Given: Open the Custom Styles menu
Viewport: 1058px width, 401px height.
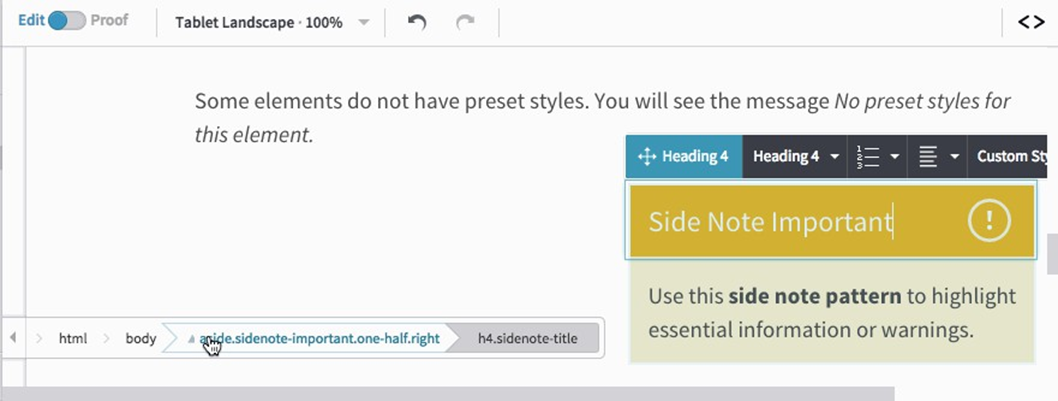Looking at the screenshot, I should [1012, 157].
